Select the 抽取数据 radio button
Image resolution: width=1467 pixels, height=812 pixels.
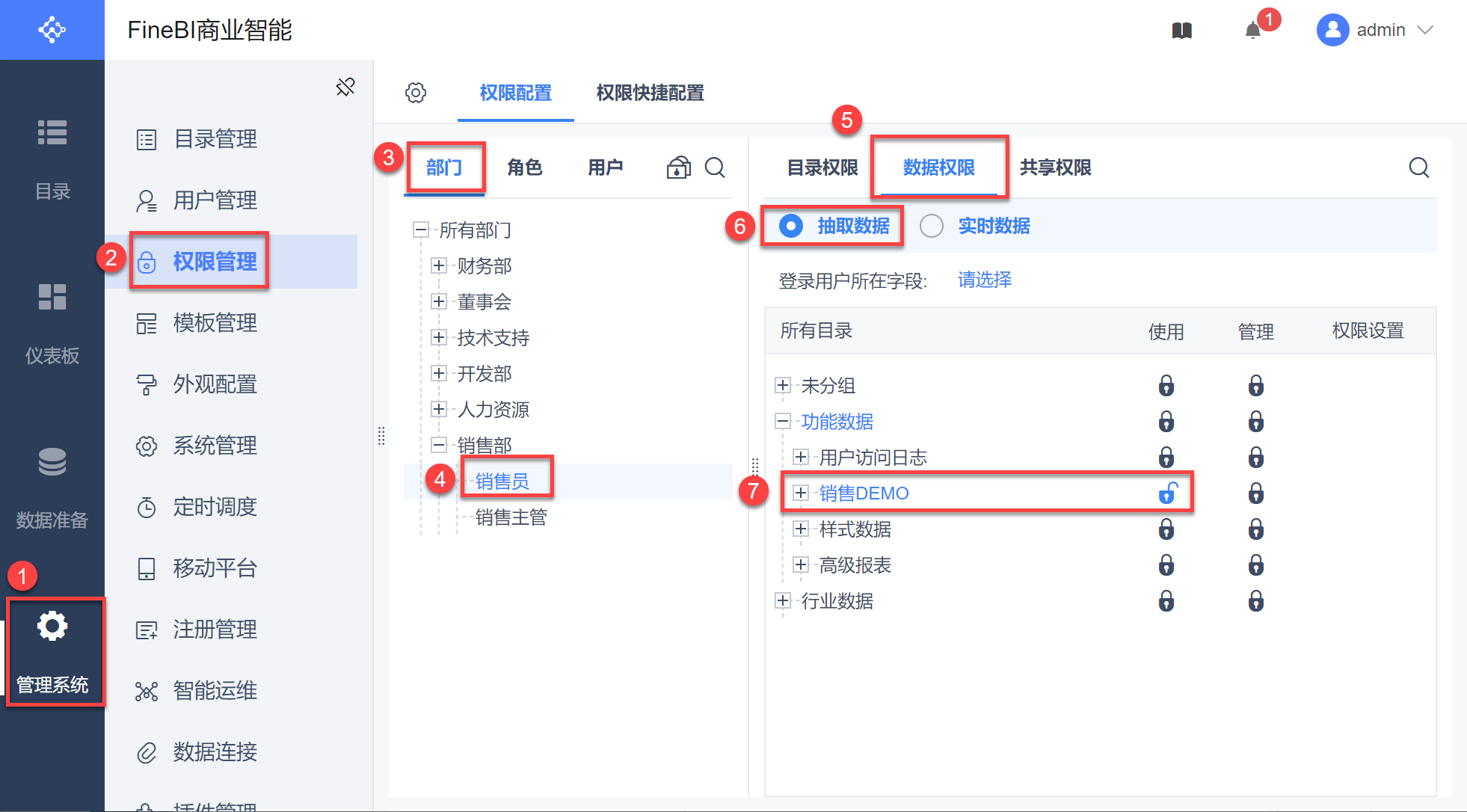(790, 226)
